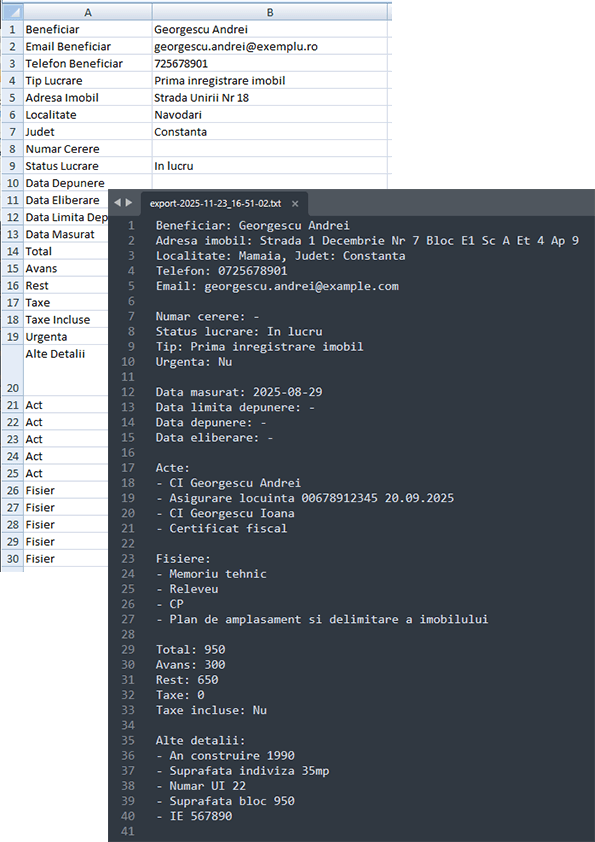The width and height of the screenshot is (595, 842).
Task: Click editor line 'Status lucrare: In lucru'
Action: coord(239,331)
